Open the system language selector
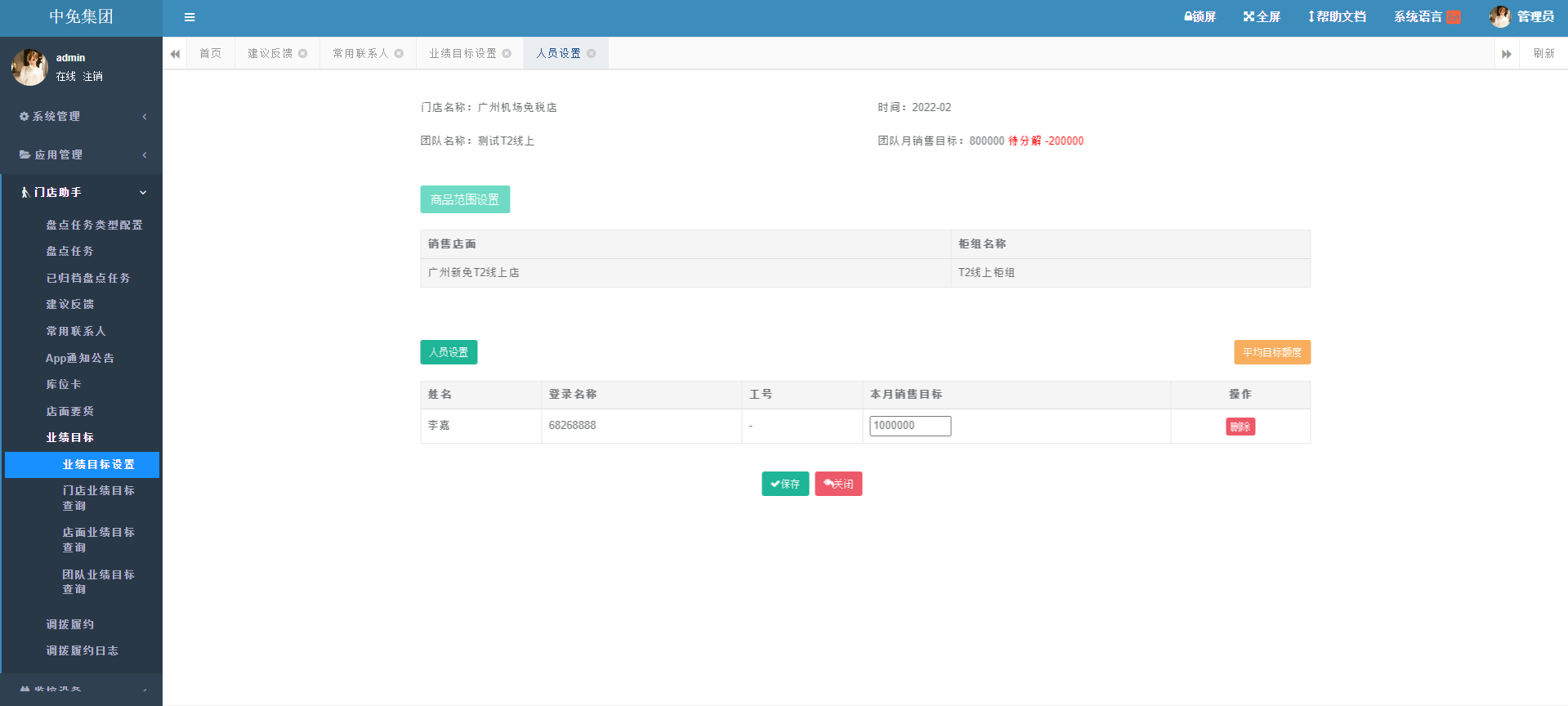This screenshot has height=706, width=1568. point(1426,17)
